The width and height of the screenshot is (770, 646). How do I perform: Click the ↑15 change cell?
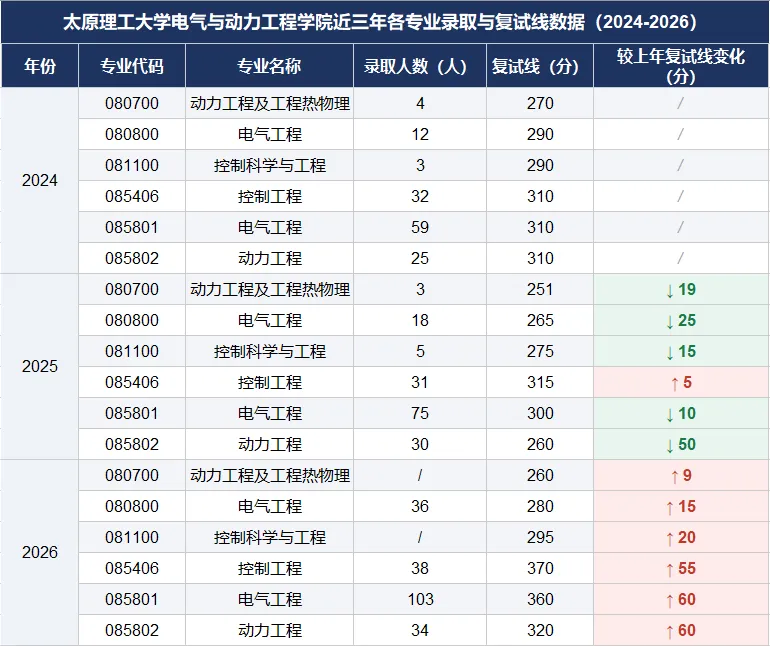(x=681, y=506)
